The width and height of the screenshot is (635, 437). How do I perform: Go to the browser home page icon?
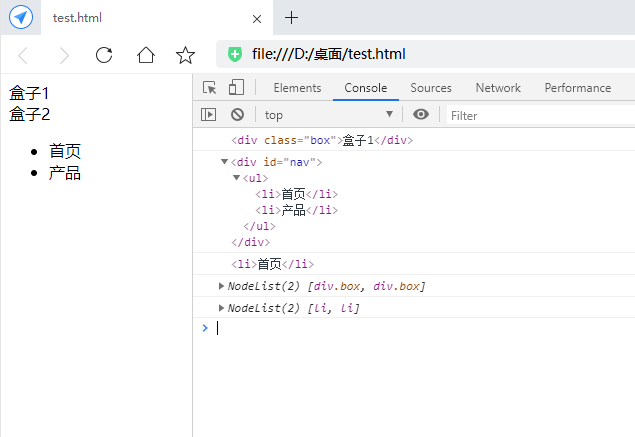point(146,55)
